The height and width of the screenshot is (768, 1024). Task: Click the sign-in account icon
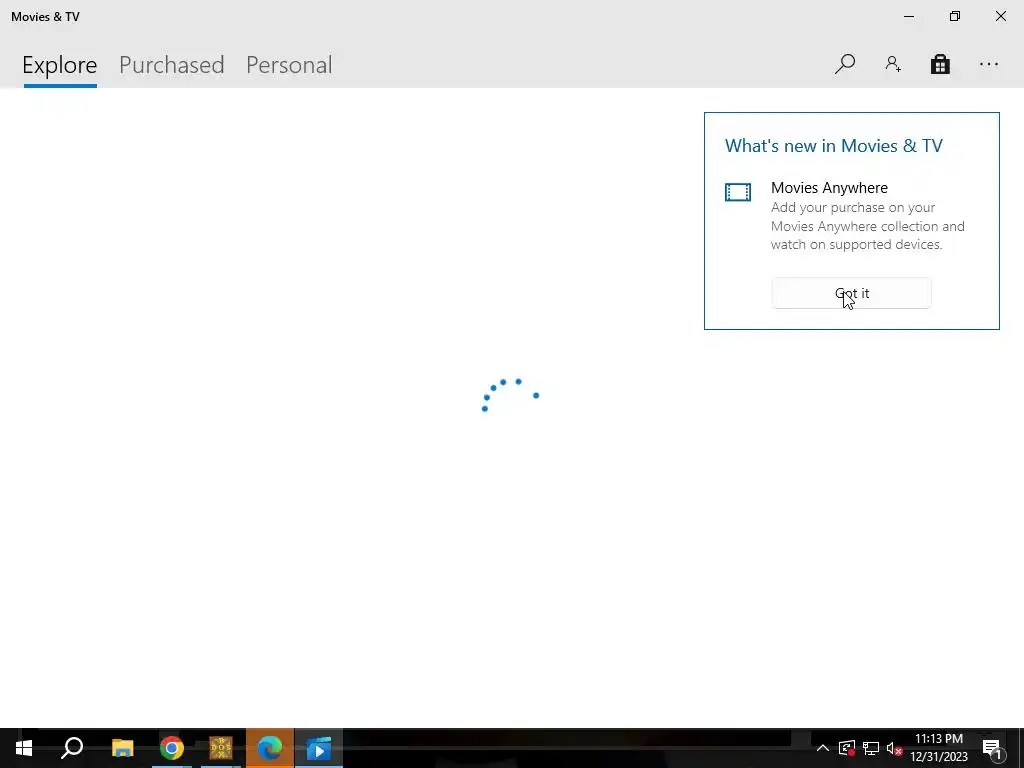coord(893,64)
